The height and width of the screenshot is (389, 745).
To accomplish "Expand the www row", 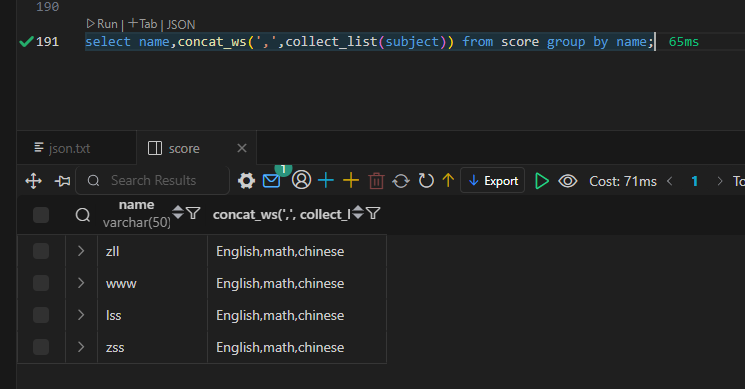I will 81,283.
